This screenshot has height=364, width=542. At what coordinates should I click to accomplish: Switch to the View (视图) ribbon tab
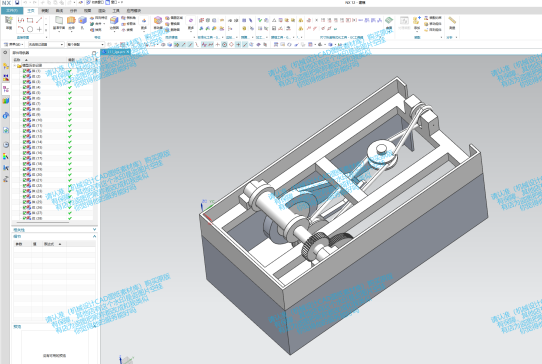coord(87,11)
